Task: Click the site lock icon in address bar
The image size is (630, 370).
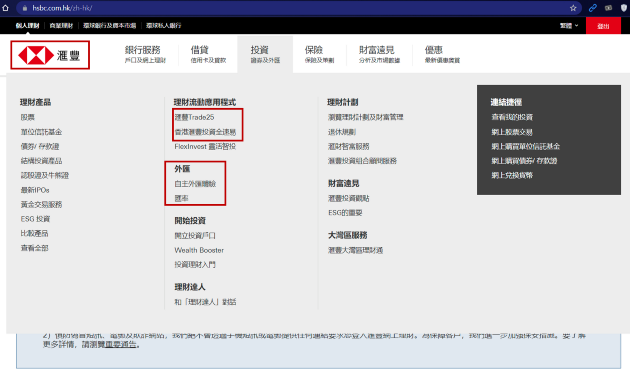Action: [25, 8]
